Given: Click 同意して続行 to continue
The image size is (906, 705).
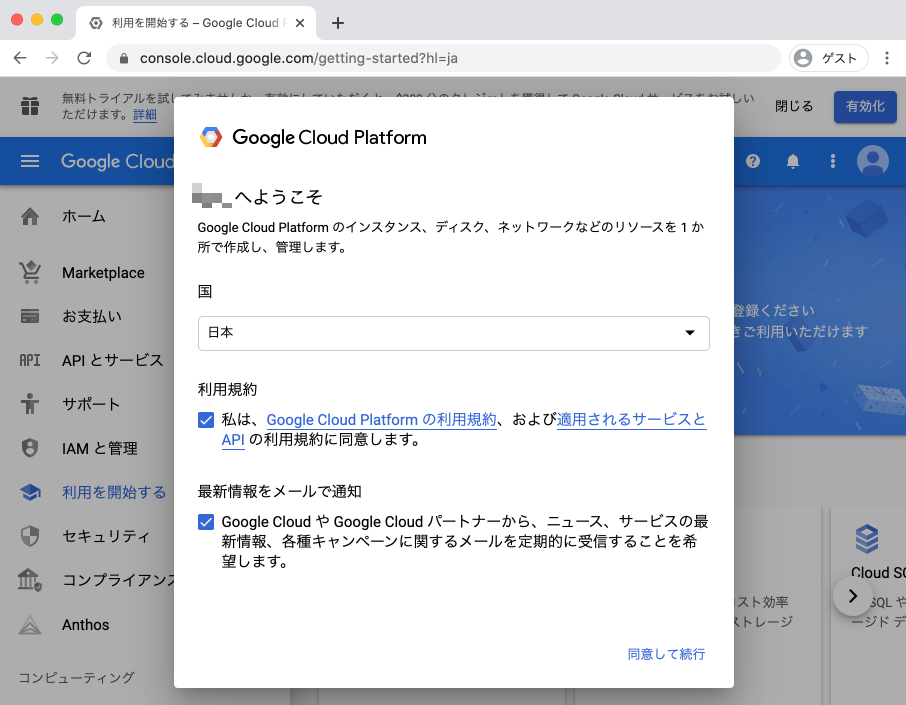Looking at the screenshot, I should point(666,654).
